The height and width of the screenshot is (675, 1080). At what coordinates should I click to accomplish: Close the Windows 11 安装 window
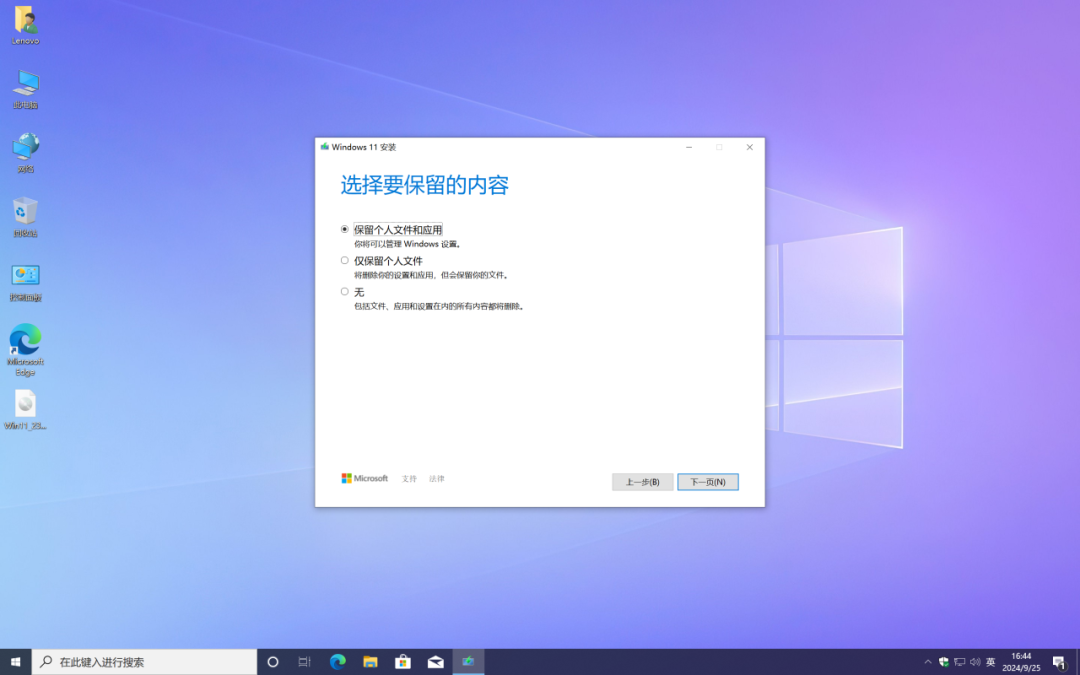[x=749, y=147]
